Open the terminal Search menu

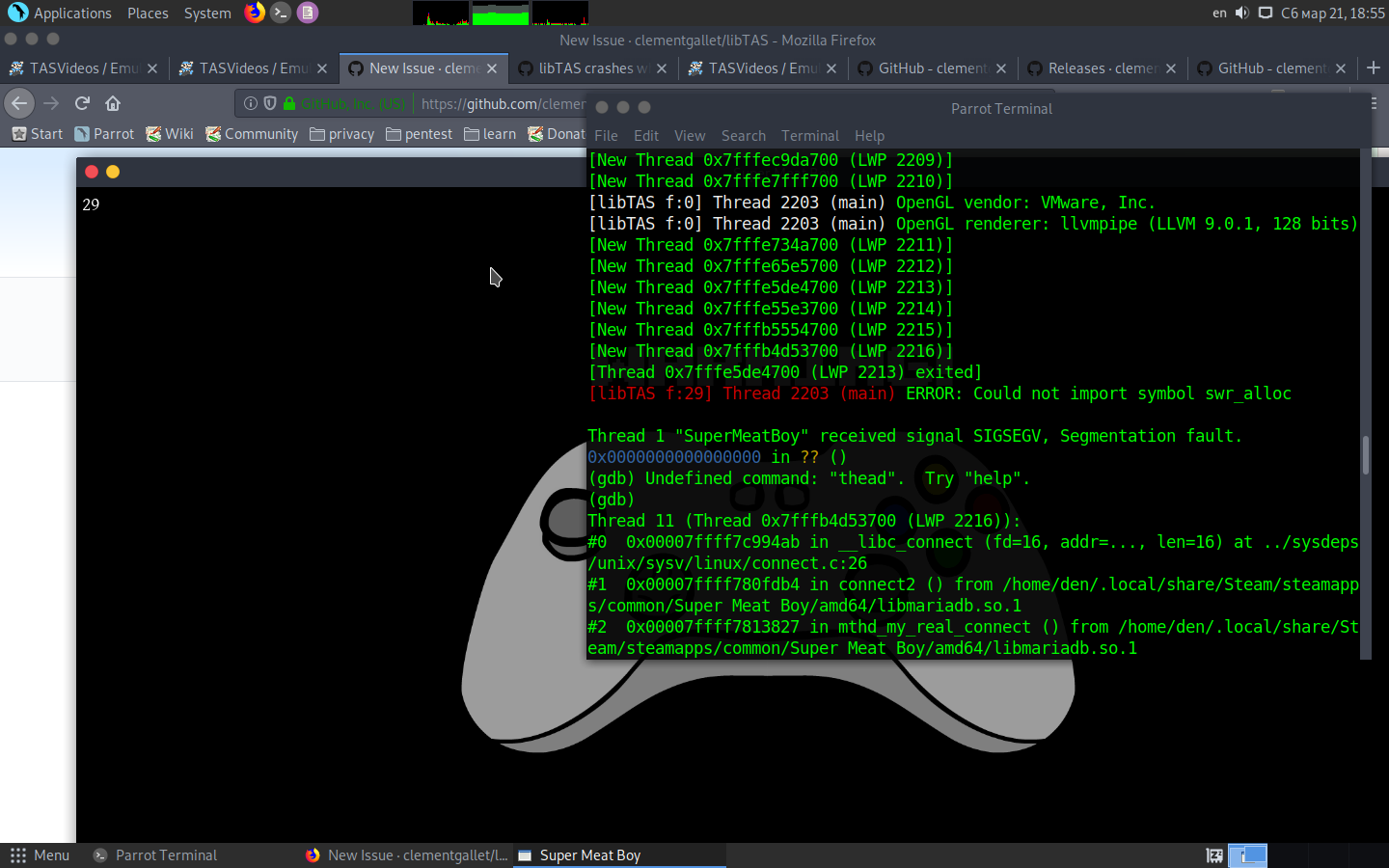coord(744,136)
